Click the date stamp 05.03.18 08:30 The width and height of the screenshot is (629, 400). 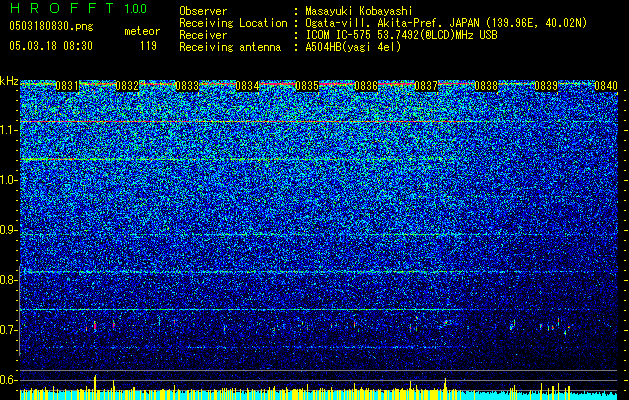click(x=51, y=46)
